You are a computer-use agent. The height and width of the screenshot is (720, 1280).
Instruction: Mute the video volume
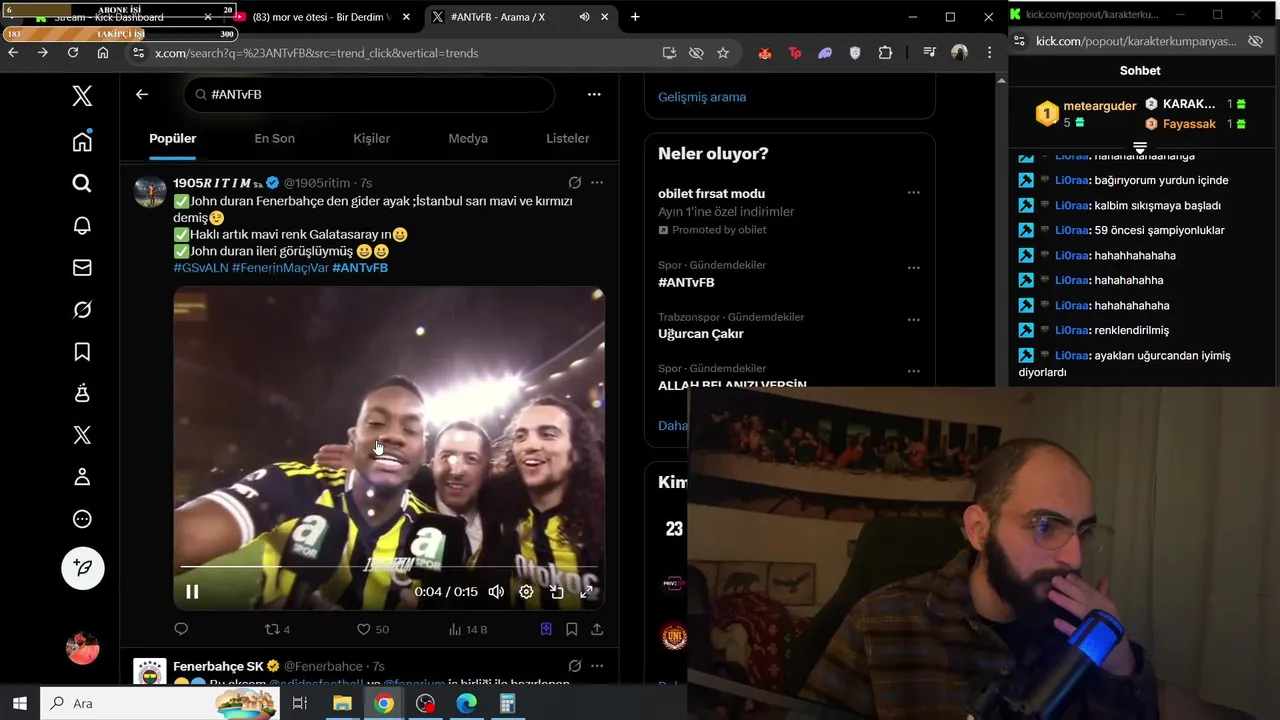[496, 591]
